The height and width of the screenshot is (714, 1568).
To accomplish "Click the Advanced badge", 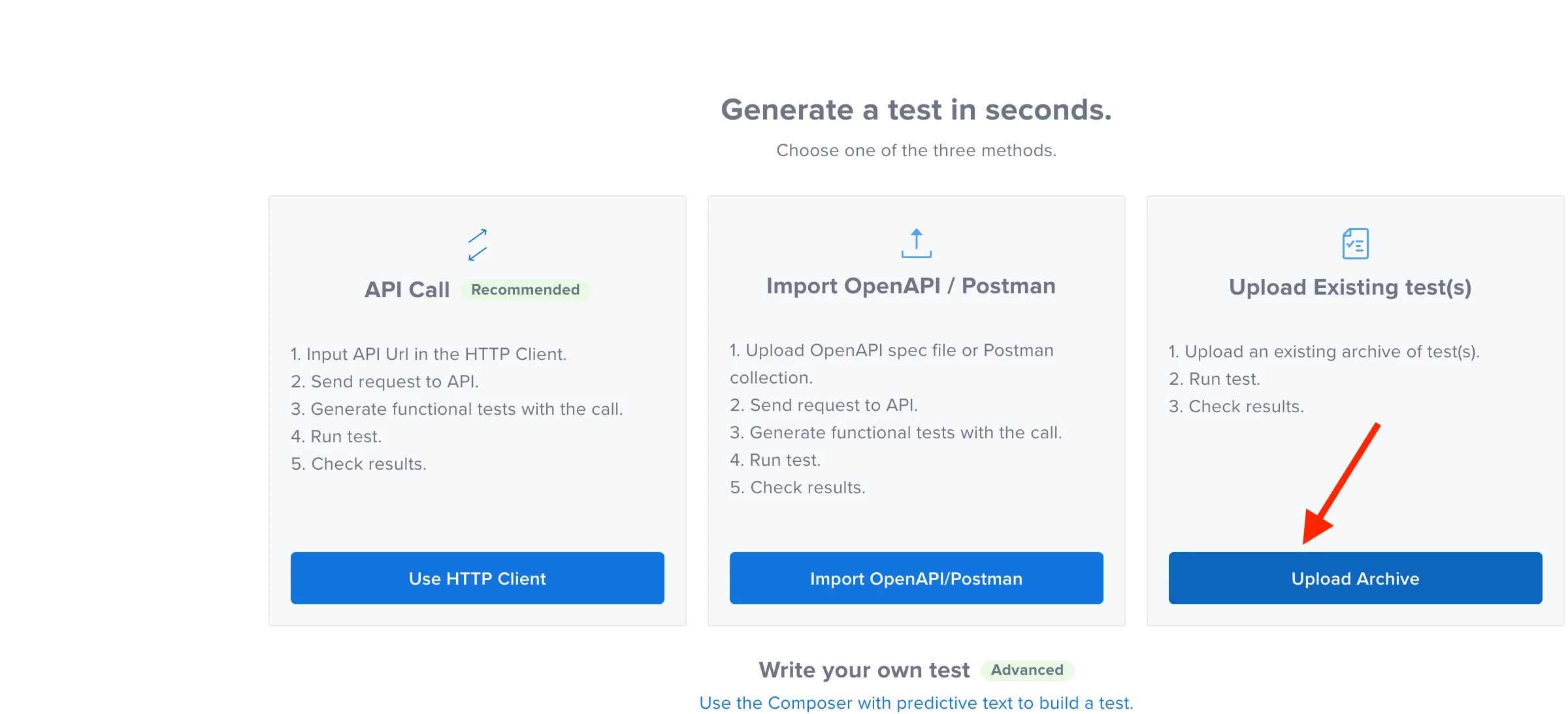I will 1027,670.
